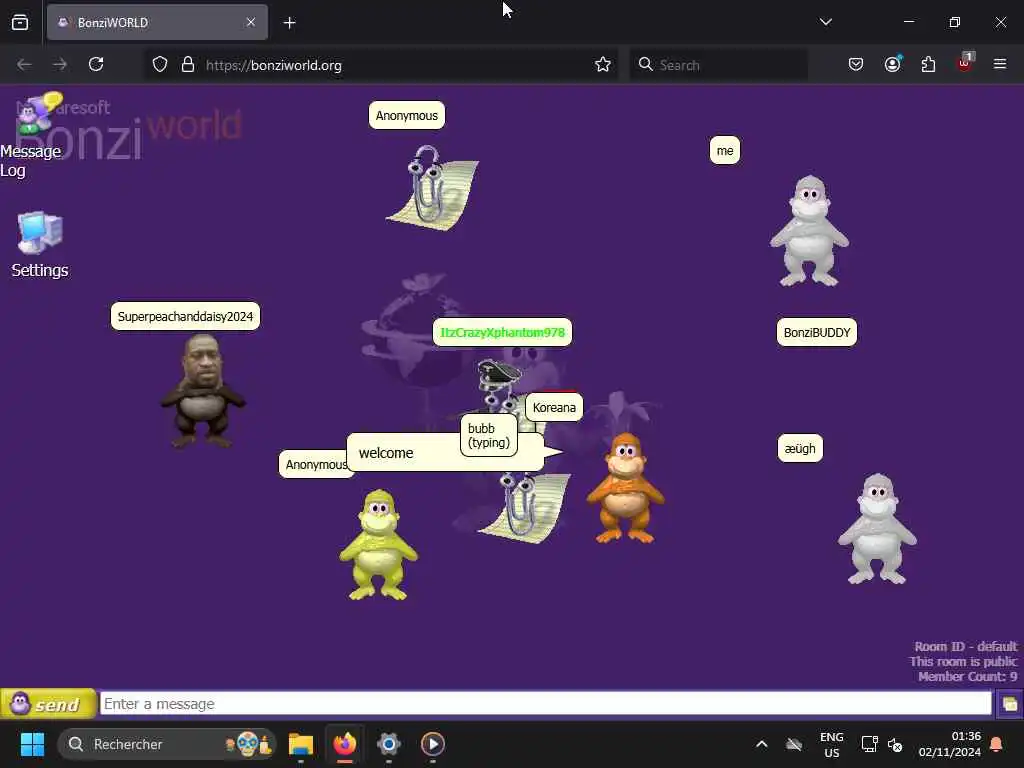Show site security lock info
The width and height of the screenshot is (1024, 768).
coord(188,65)
